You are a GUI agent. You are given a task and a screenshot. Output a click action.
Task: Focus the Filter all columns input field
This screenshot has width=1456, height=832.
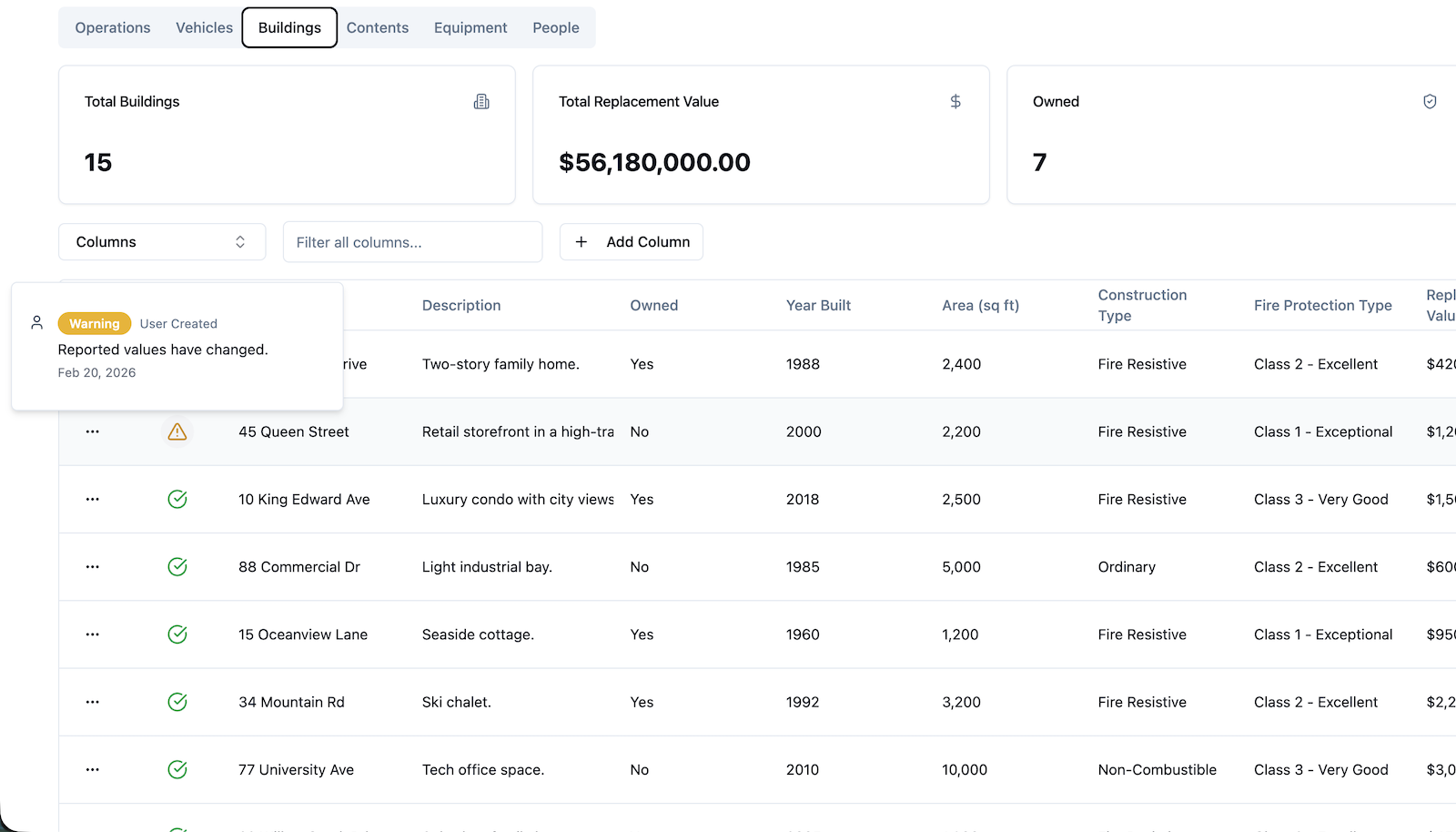(x=412, y=242)
